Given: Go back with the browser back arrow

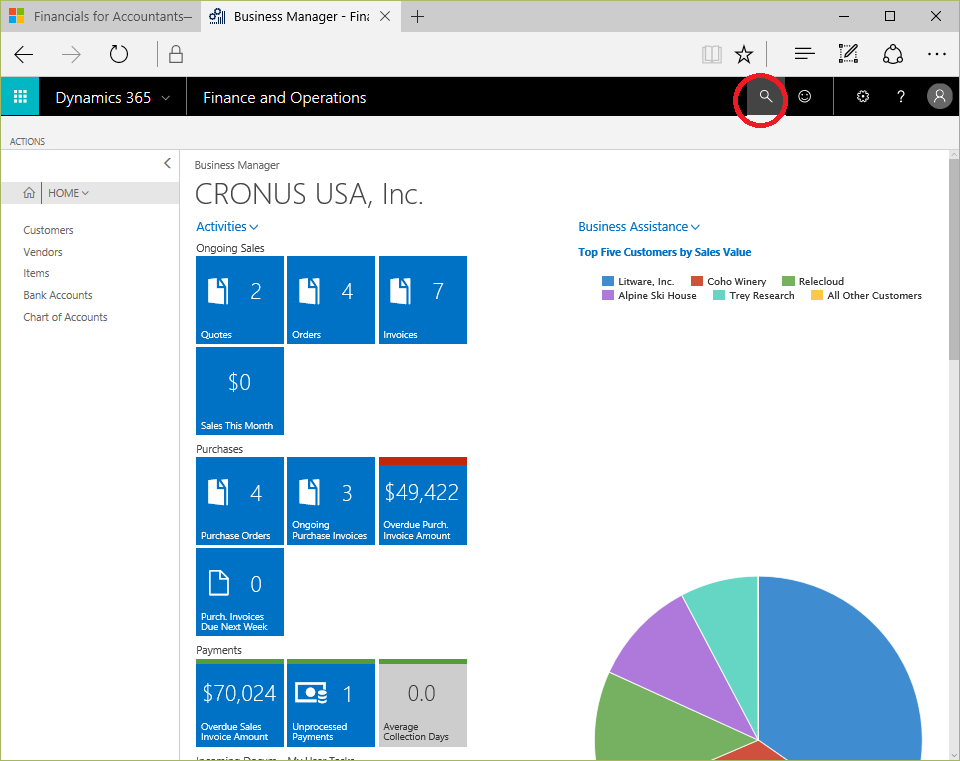Looking at the screenshot, I should coord(24,54).
